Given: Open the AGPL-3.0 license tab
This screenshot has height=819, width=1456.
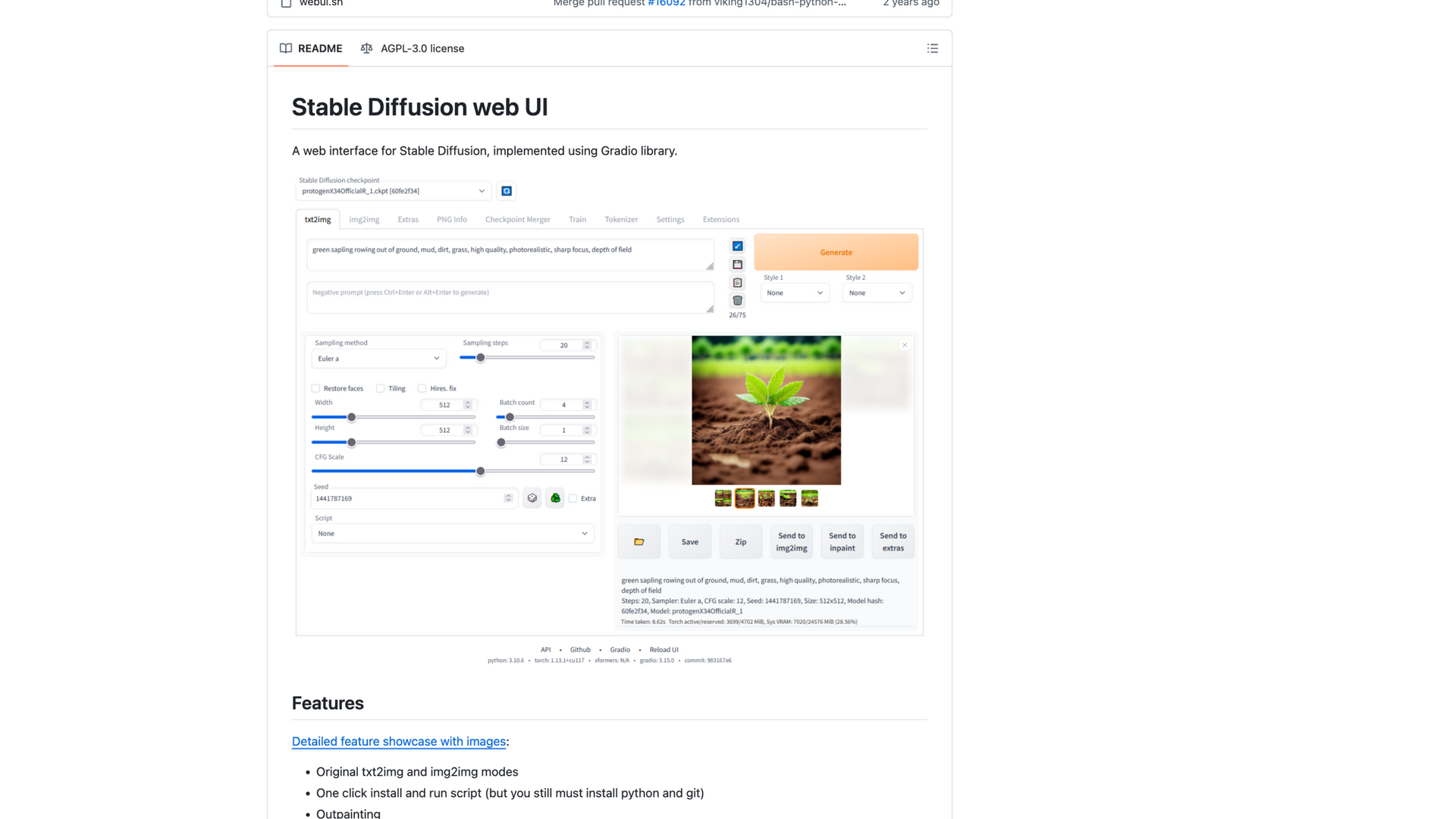Looking at the screenshot, I should point(413,49).
